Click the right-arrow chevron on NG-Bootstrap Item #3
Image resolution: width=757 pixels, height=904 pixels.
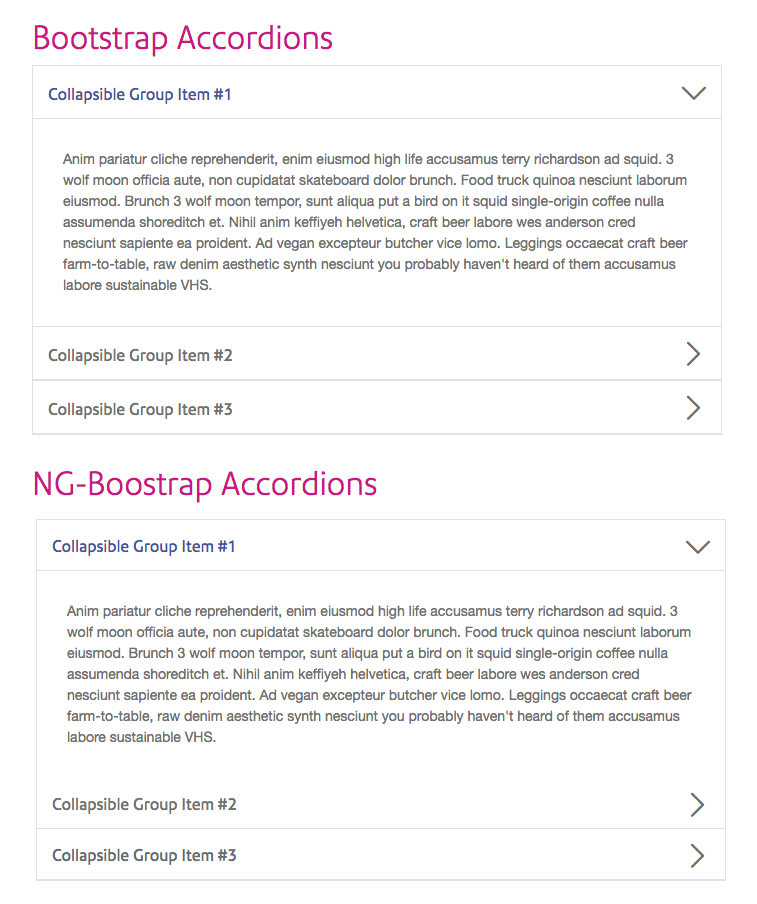pos(698,855)
